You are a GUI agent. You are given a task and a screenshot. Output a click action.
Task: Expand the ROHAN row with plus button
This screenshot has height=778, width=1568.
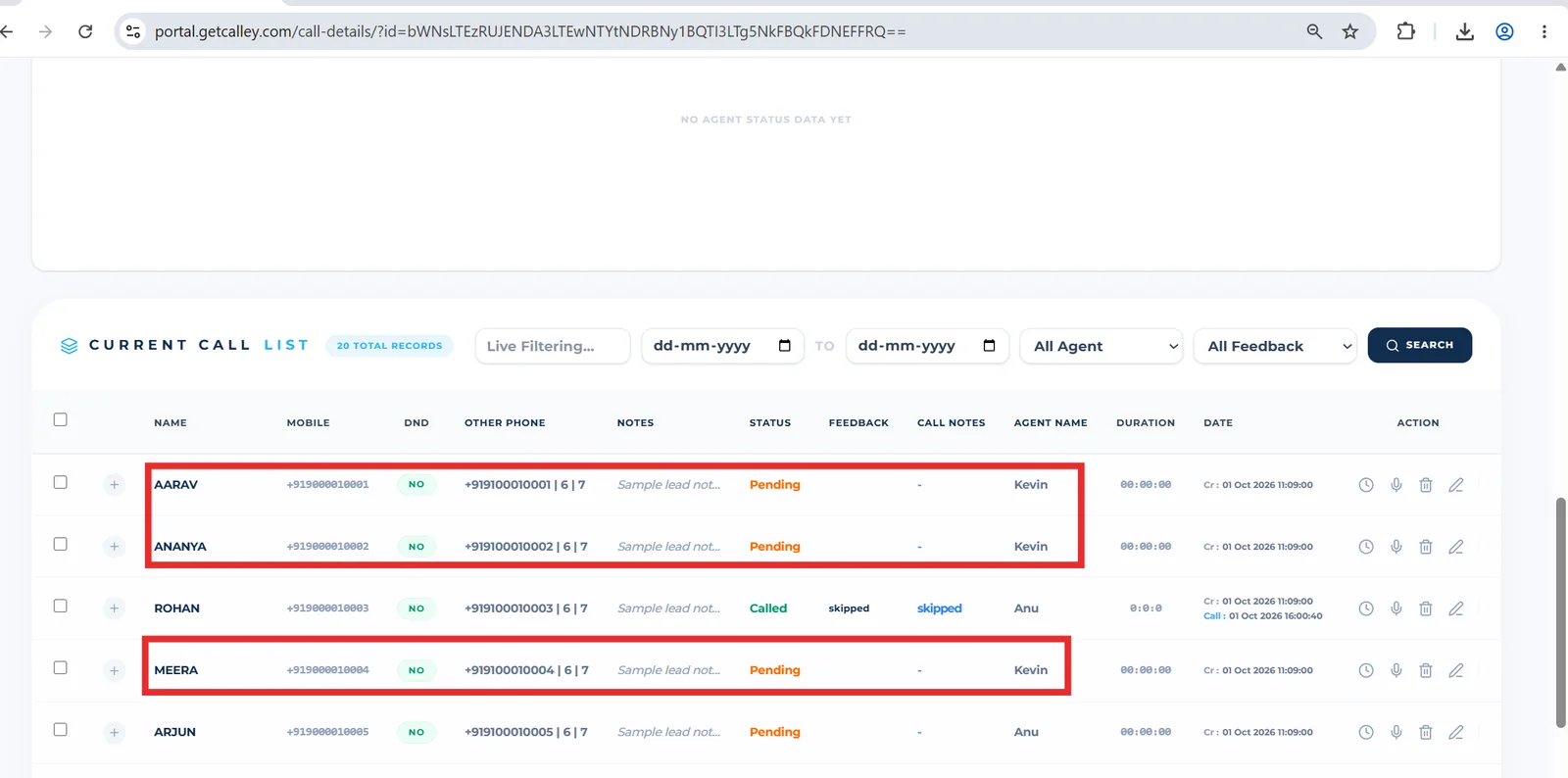(114, 608)
